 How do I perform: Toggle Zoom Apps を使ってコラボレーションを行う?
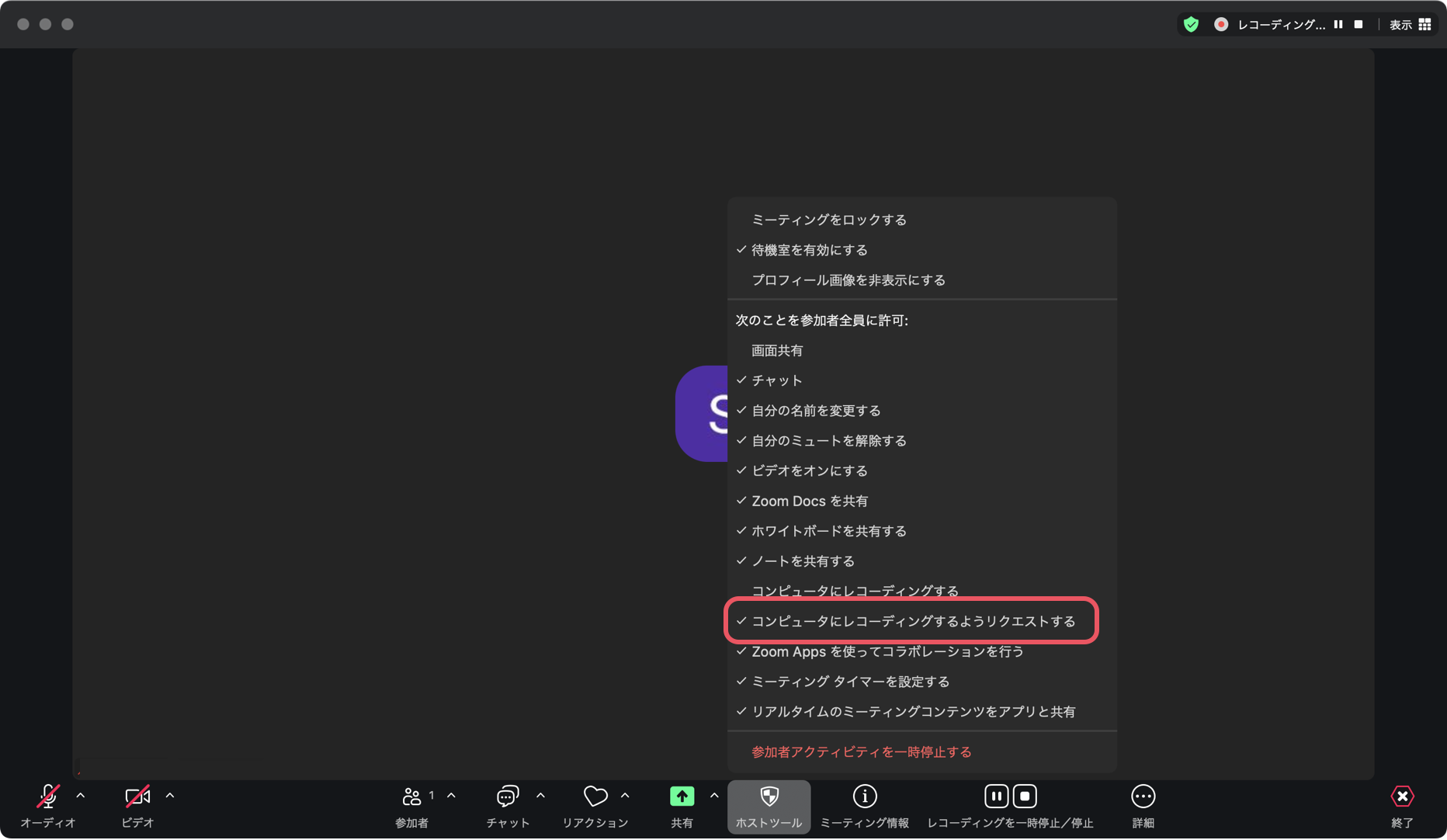(x=922, y=652)
